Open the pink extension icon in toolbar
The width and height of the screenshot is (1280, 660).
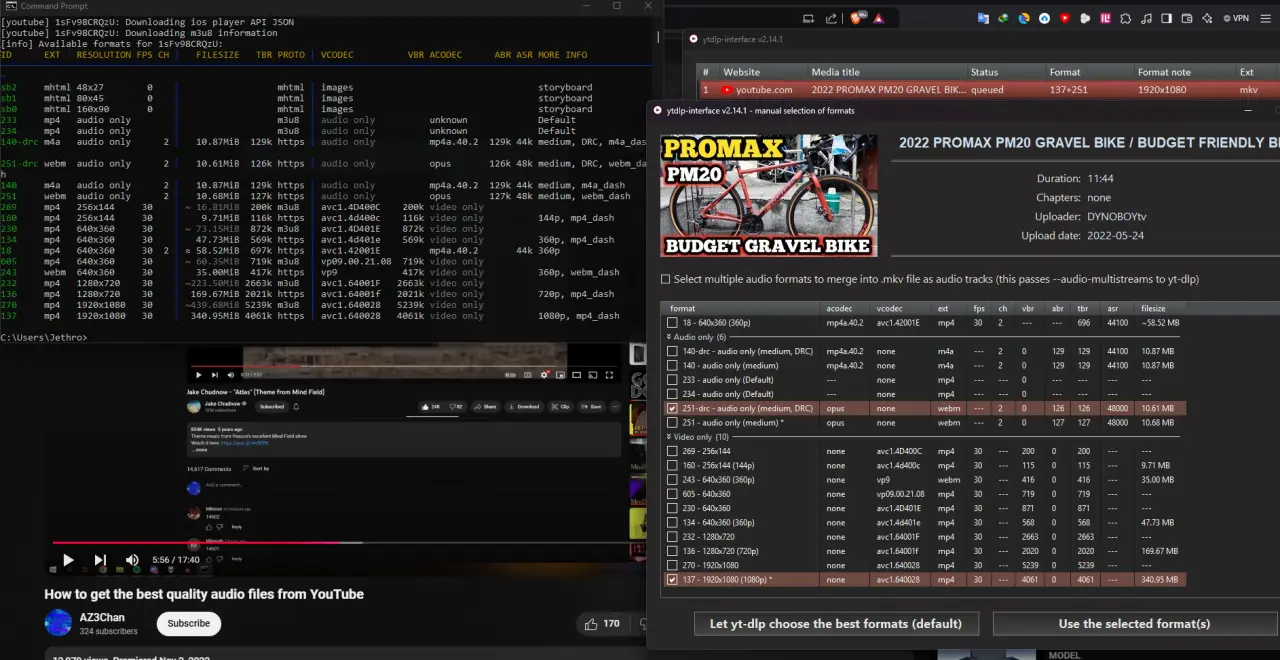[1106, 18]
